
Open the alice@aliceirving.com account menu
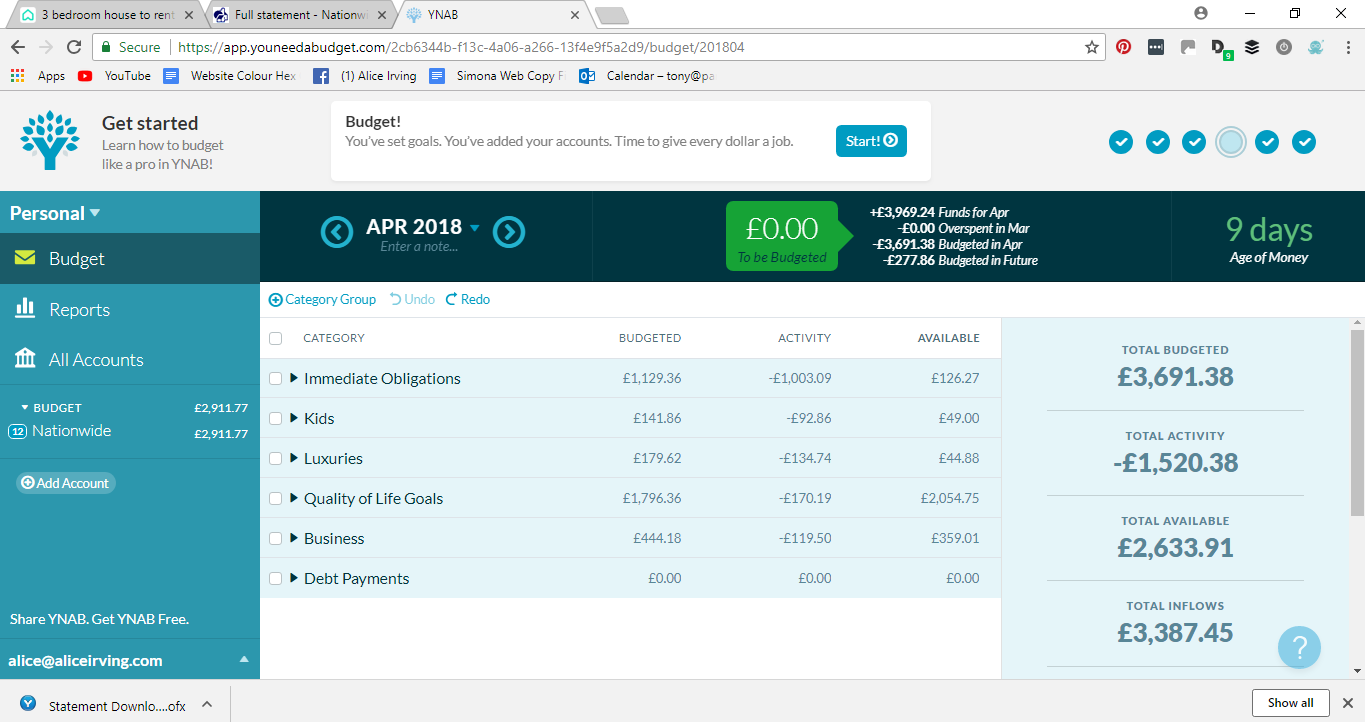pyautogui.click(x=129, y=660)
